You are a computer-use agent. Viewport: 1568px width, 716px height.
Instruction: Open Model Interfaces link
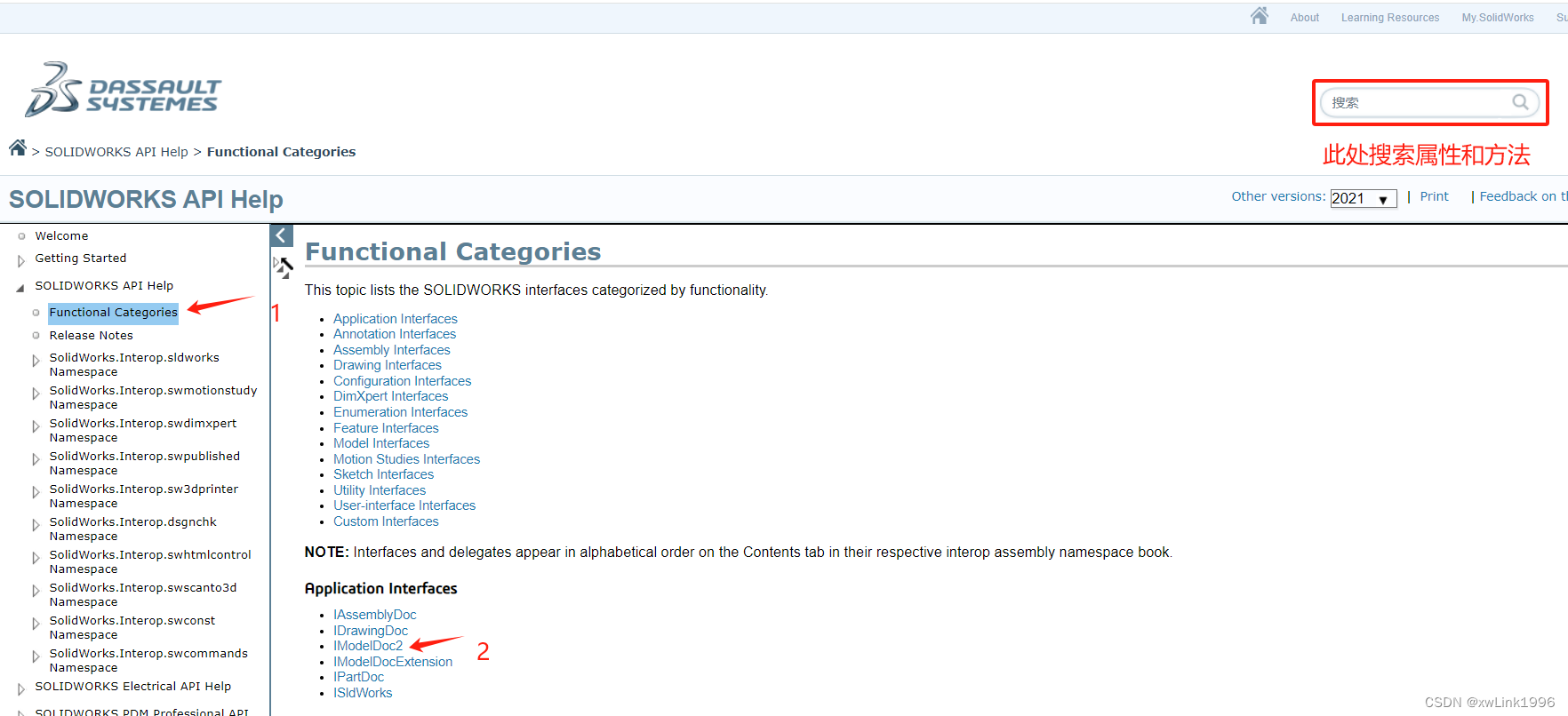pyautogui.click(x=380, y=443)
